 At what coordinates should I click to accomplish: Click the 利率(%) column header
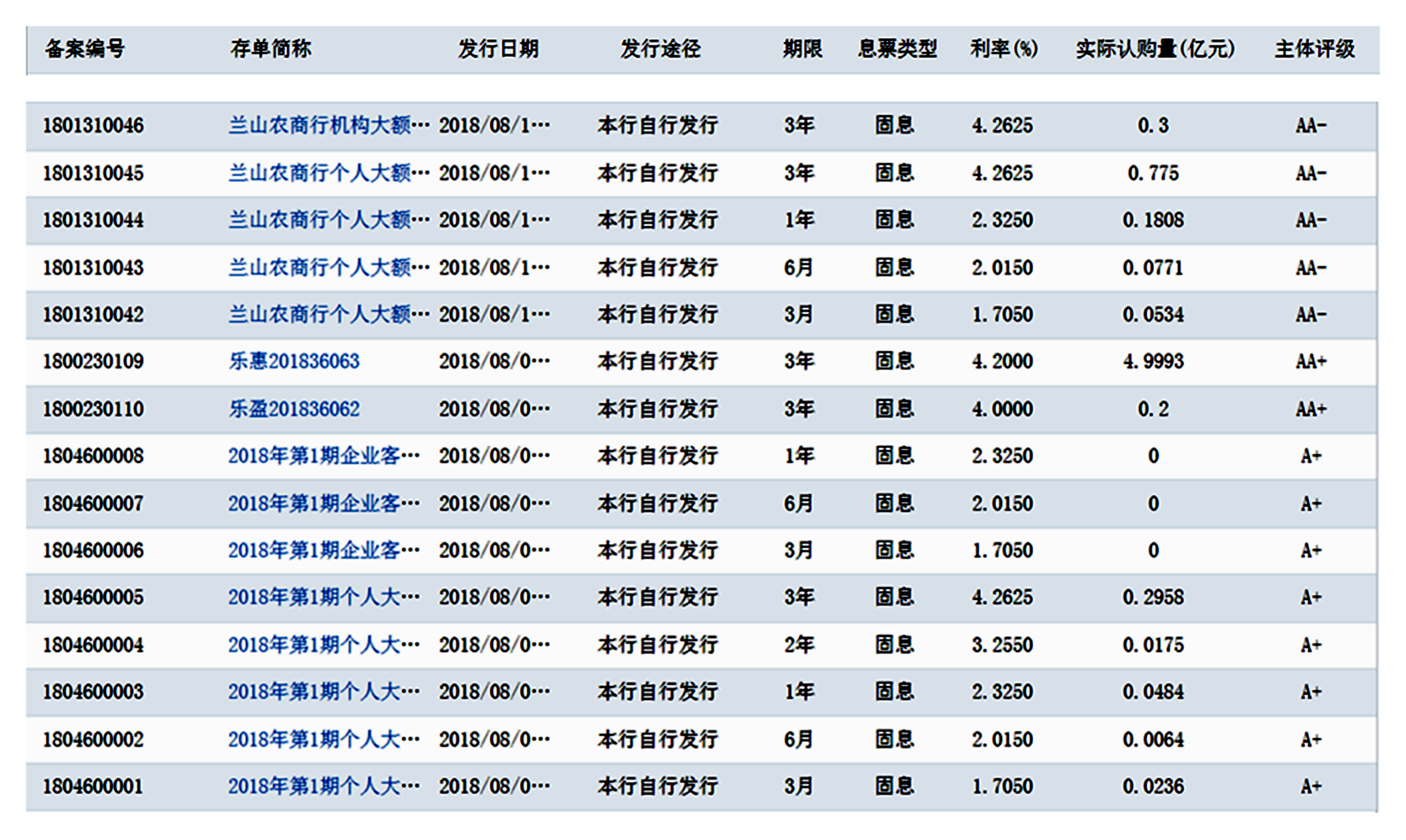coord(1004,49)
